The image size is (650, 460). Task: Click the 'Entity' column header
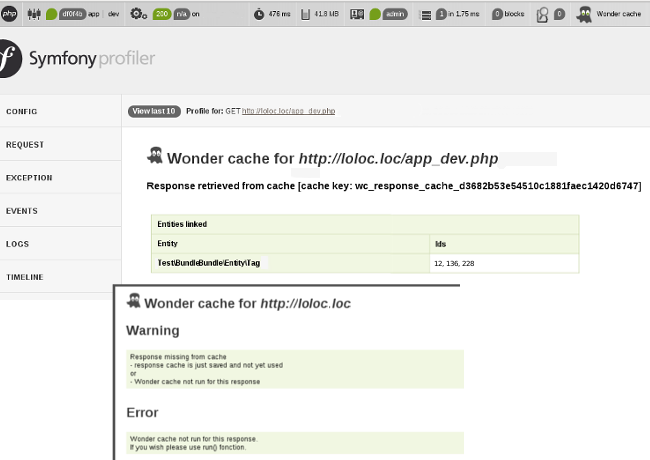tap(291, 244)
